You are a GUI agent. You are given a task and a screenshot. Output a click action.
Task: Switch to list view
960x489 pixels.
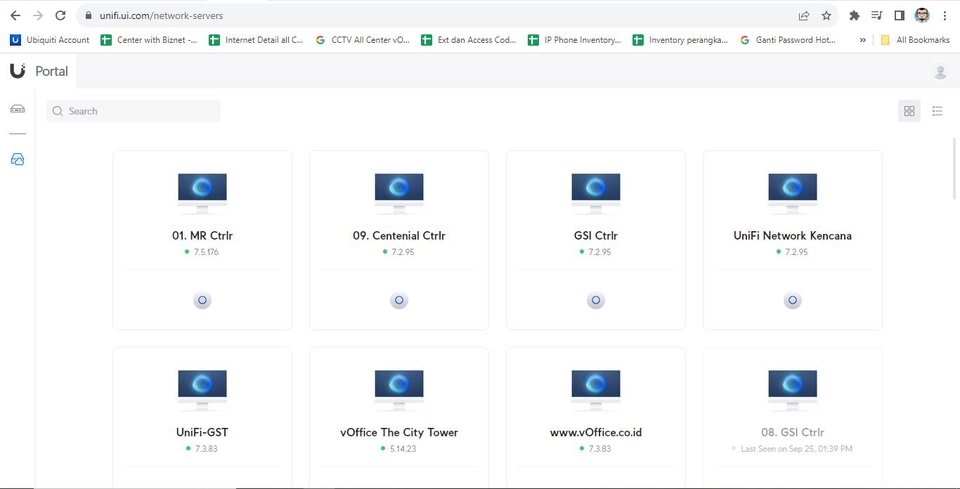coord(937,111)
